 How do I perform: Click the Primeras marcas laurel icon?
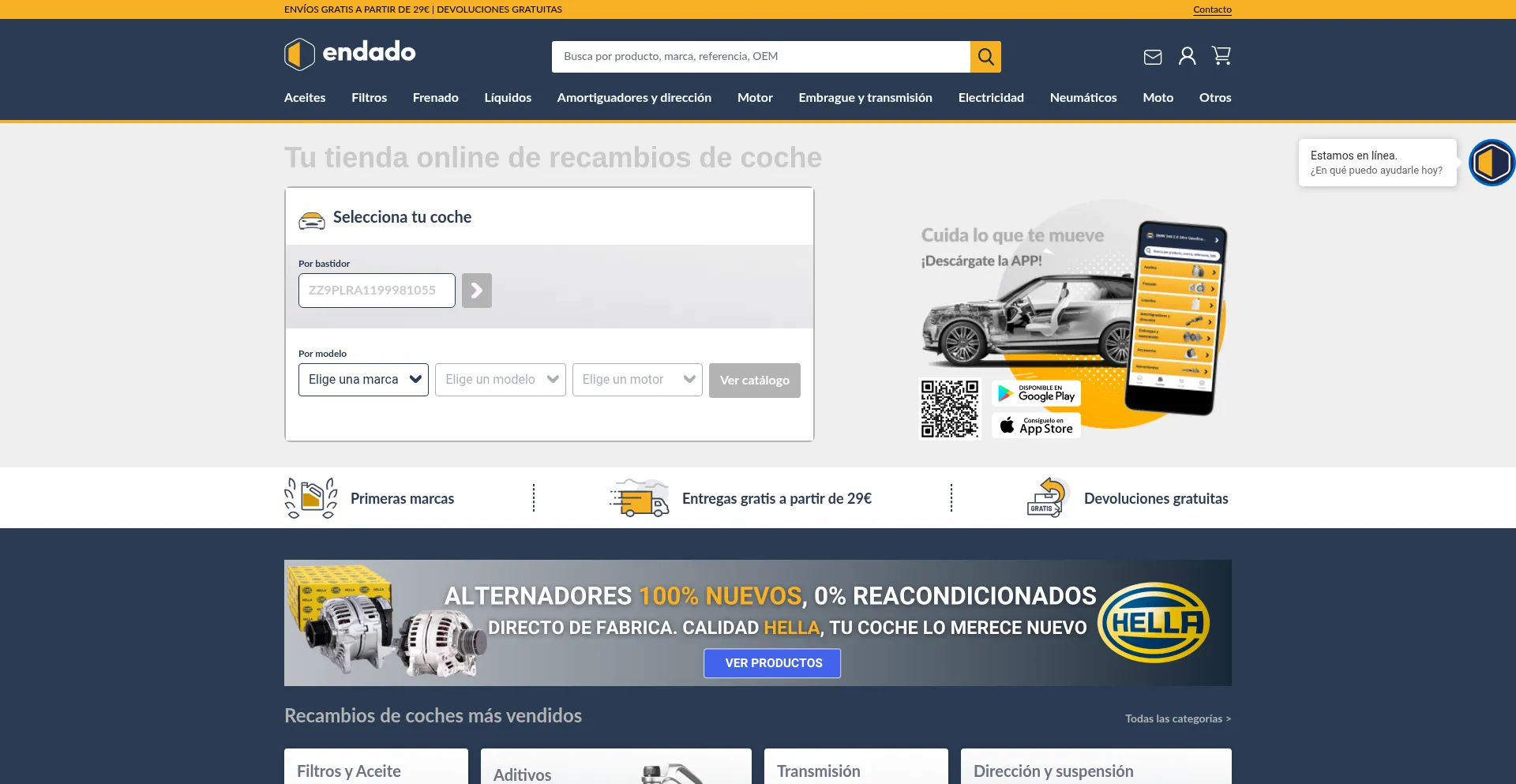(x=311, y=498)
